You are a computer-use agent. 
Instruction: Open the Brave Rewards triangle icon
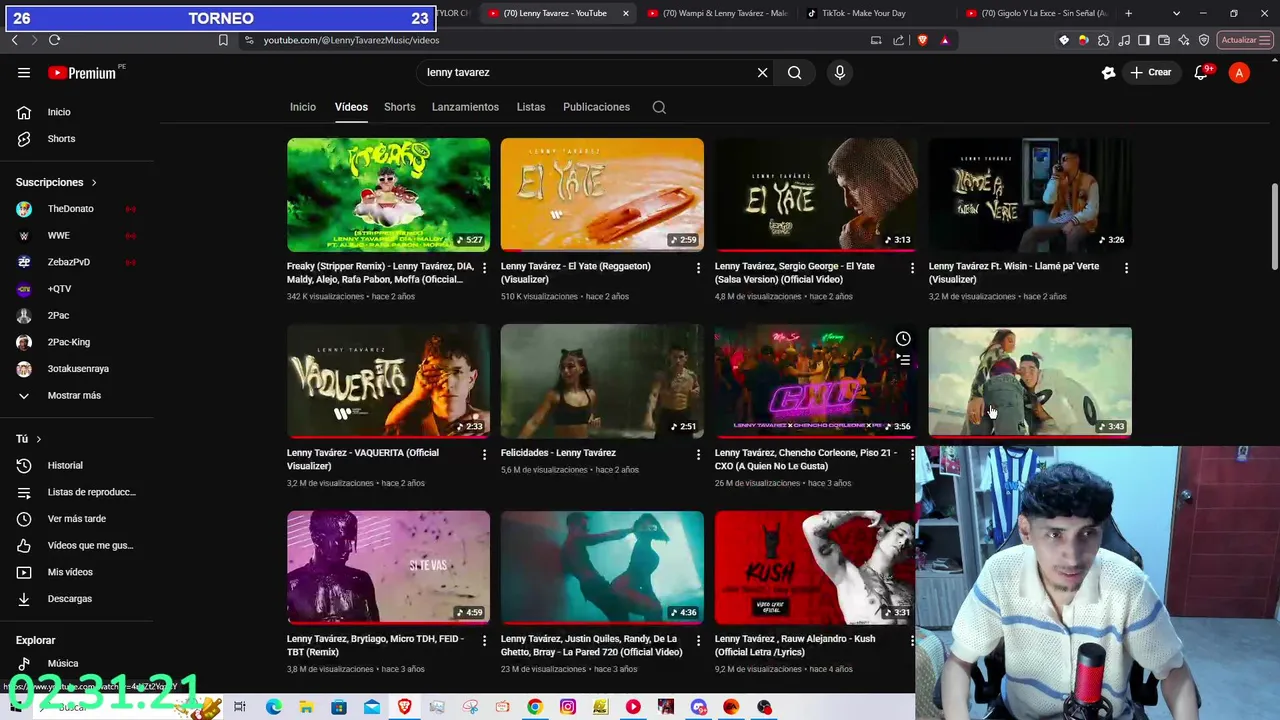click(945, 40)
